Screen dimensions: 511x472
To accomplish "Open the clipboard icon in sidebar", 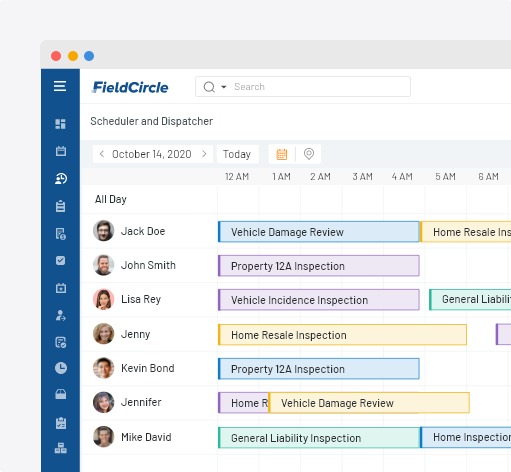I will click(x=61, y=206).
